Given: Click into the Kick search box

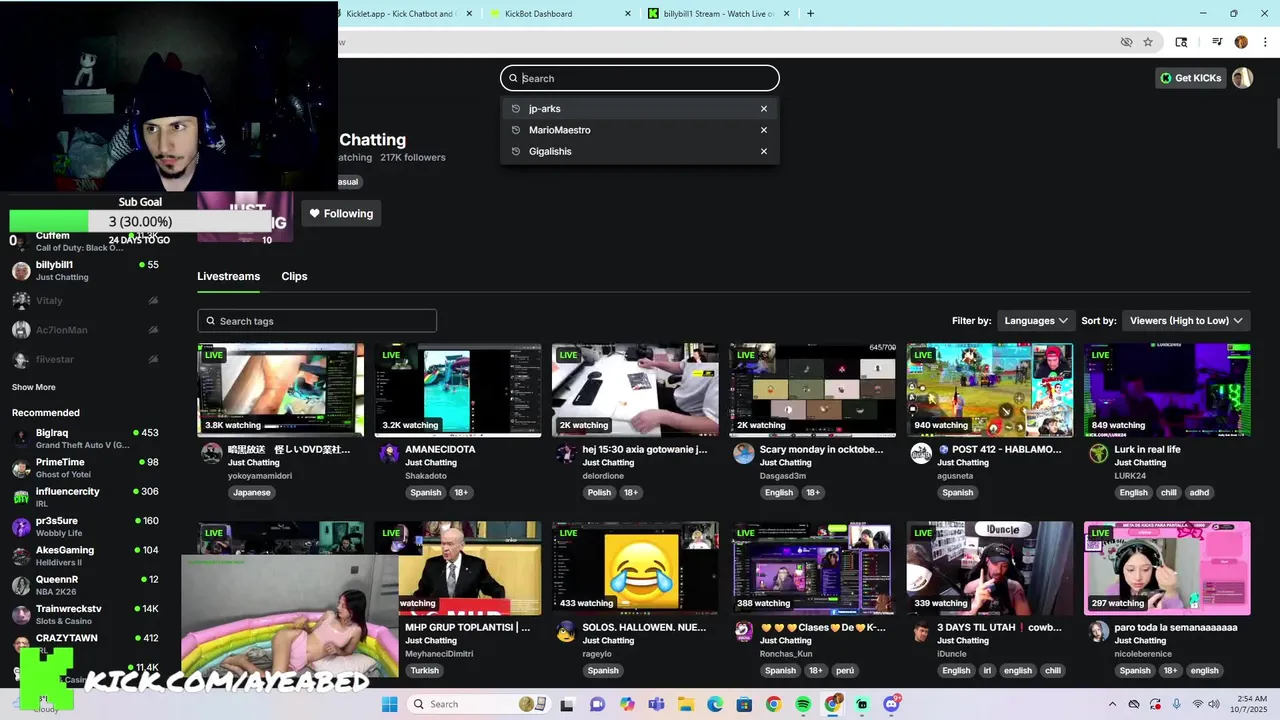Looking at the screenshot, I should [x=640, y=78].
